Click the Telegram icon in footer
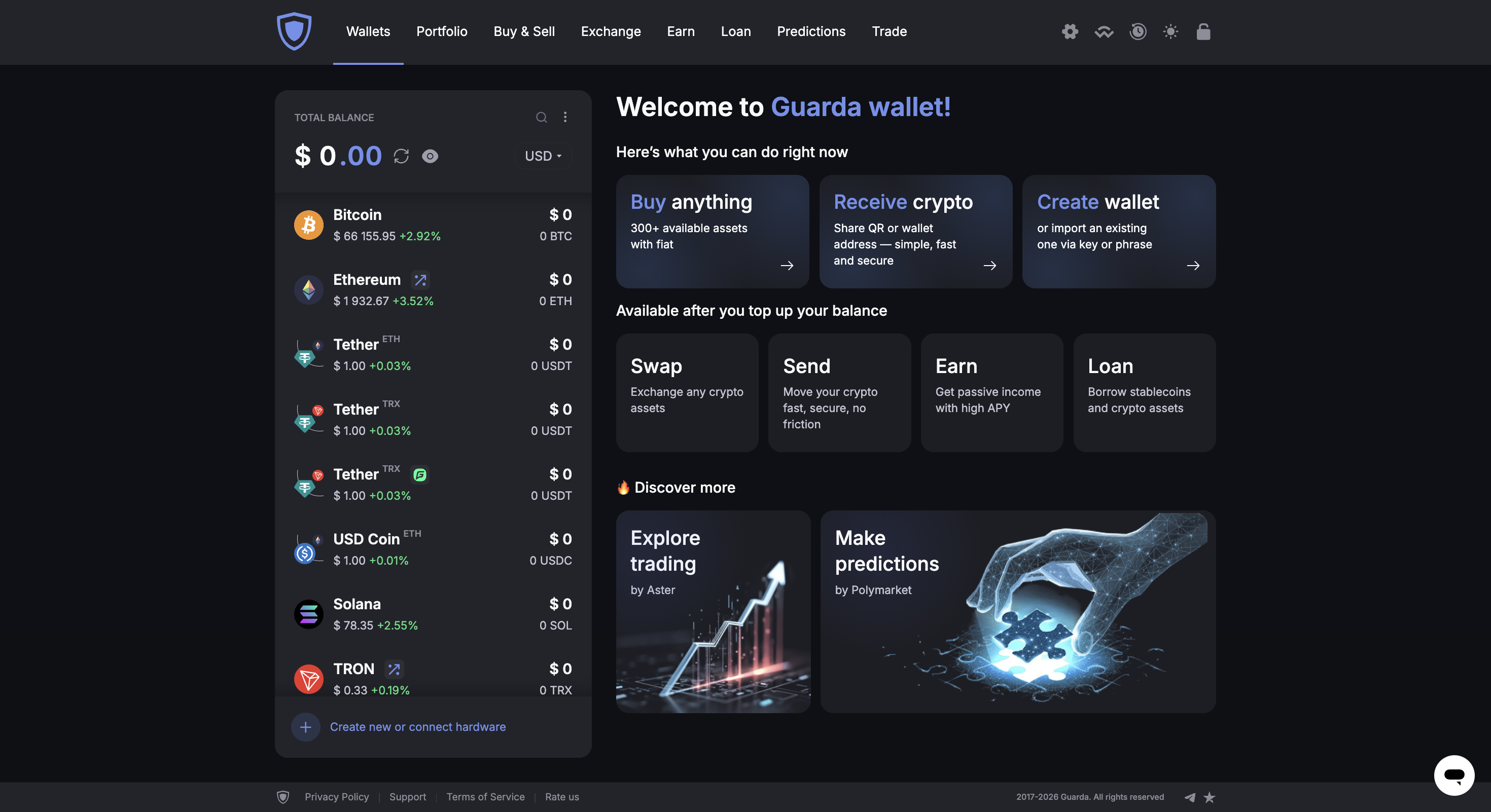 pyautogui.click(x=1189, y=797)
